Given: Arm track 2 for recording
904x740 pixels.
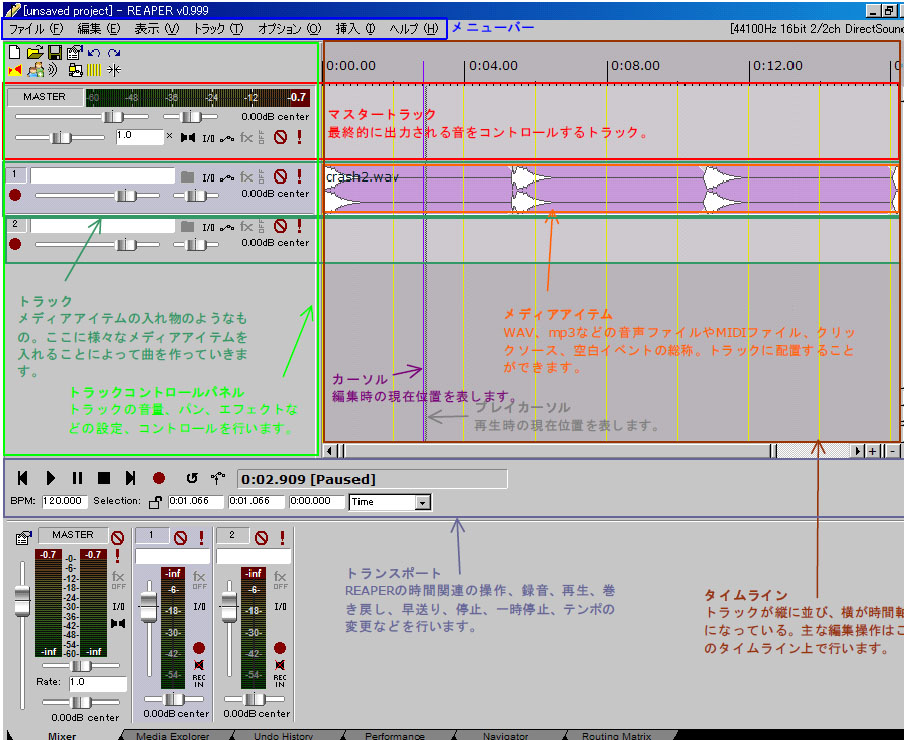Looking at the screenshot, I should point(15,244).
